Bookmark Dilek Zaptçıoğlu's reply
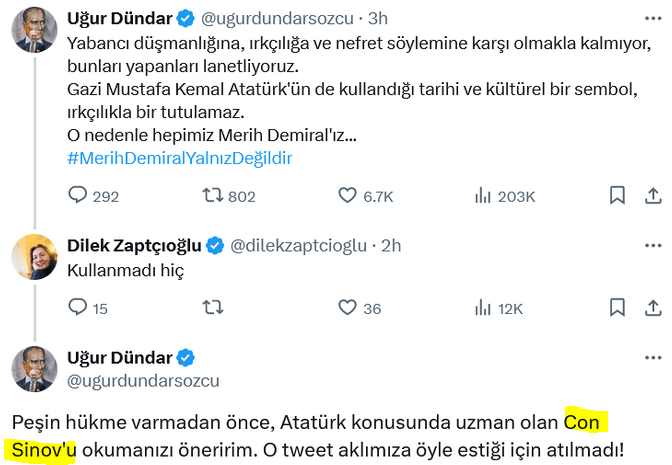 pyautogui.click(x=618, y=308)
